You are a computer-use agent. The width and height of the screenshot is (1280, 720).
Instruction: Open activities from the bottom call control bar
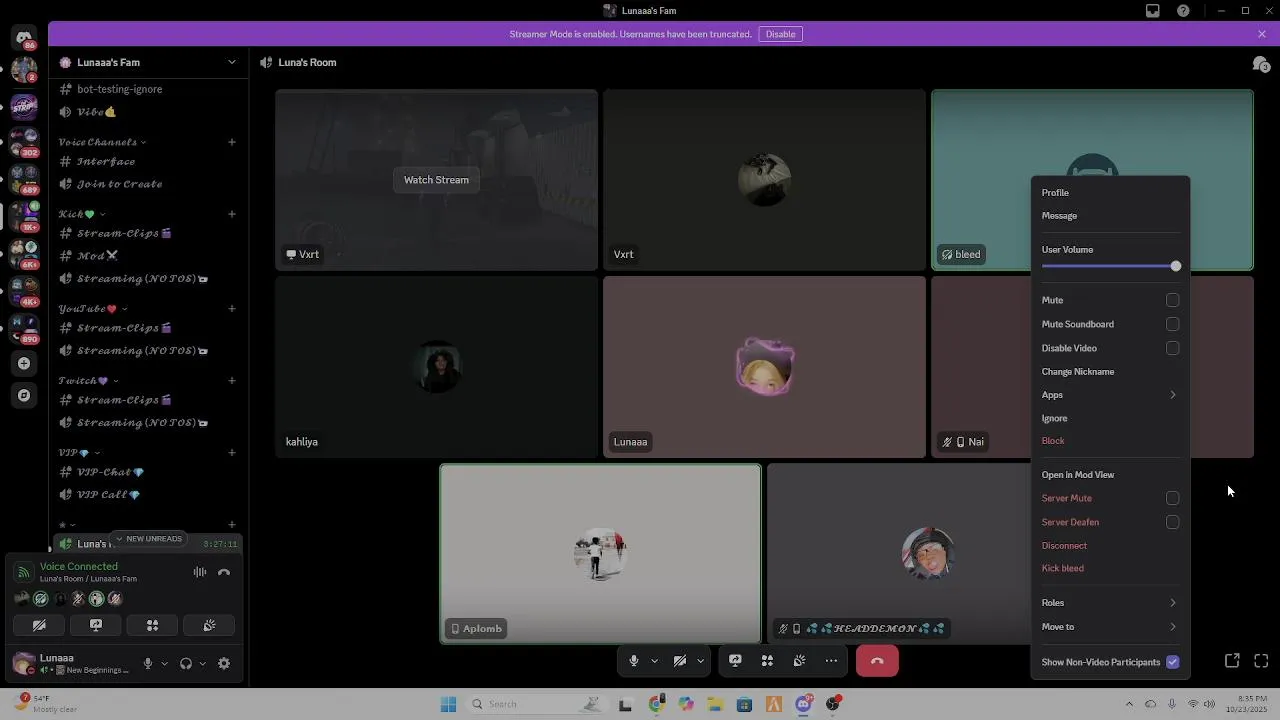click(x=767, y=661)
